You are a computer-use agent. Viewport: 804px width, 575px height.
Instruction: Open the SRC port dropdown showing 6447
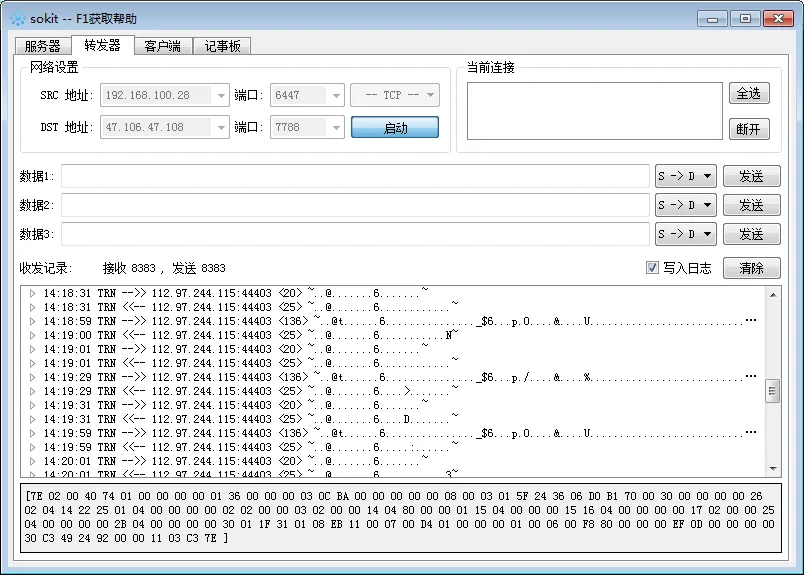coord(307,95)
